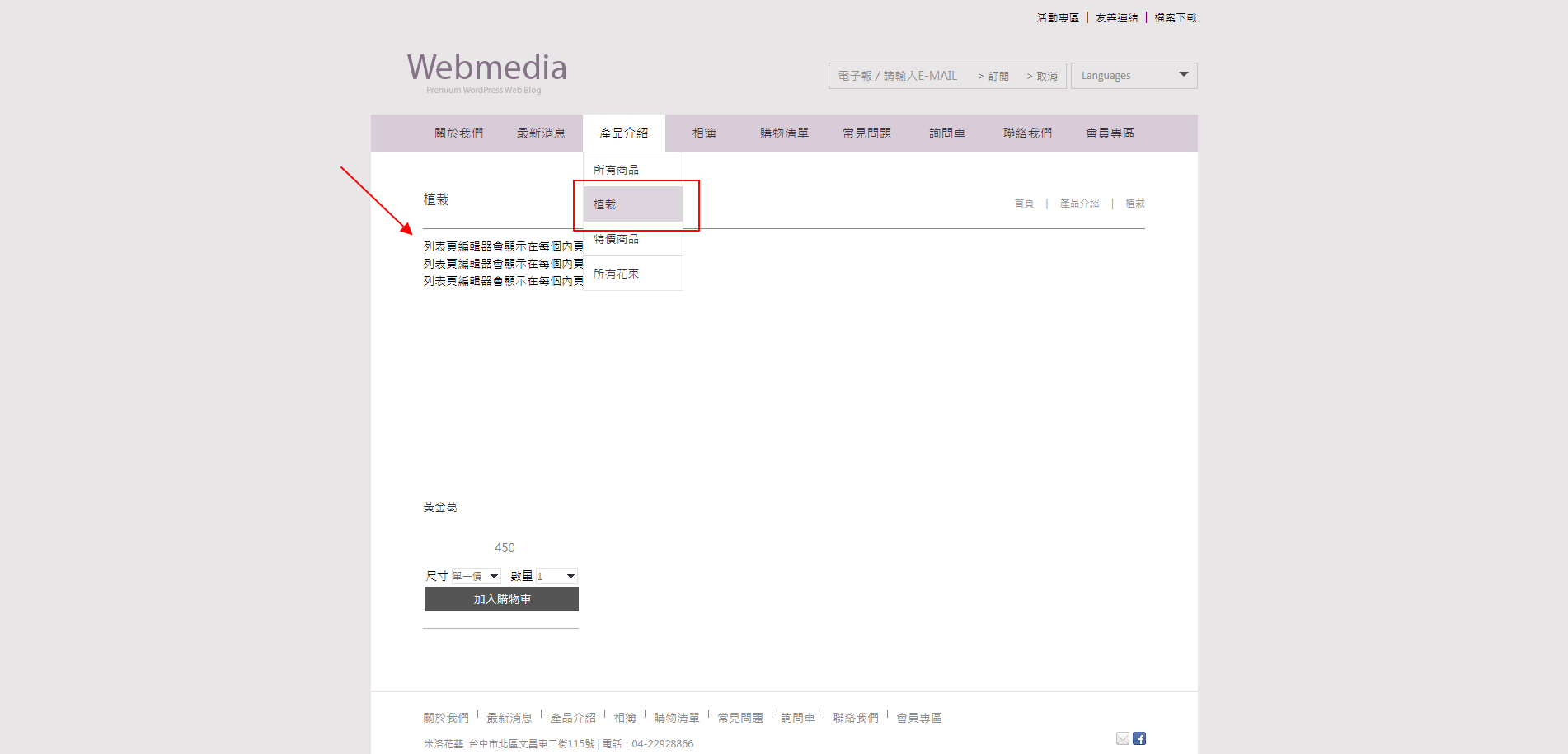Open the 產品介紹 navigation tab

click(x=623, y=133)
